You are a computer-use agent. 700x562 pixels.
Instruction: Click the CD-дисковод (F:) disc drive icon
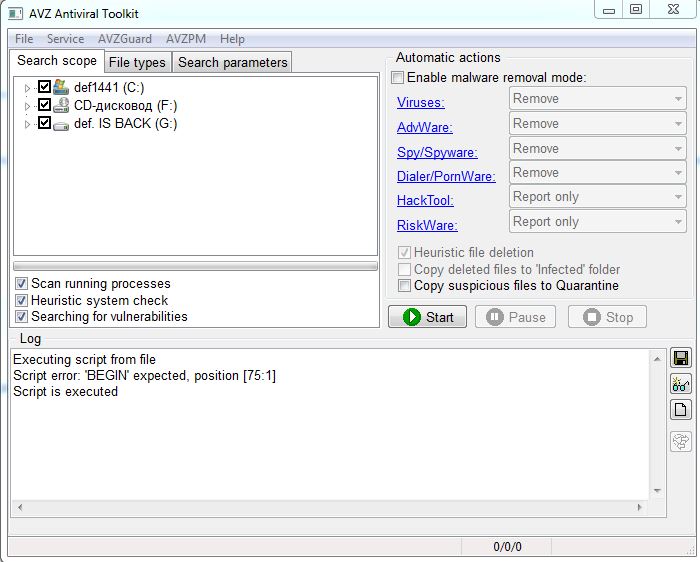tap(61, 105)
